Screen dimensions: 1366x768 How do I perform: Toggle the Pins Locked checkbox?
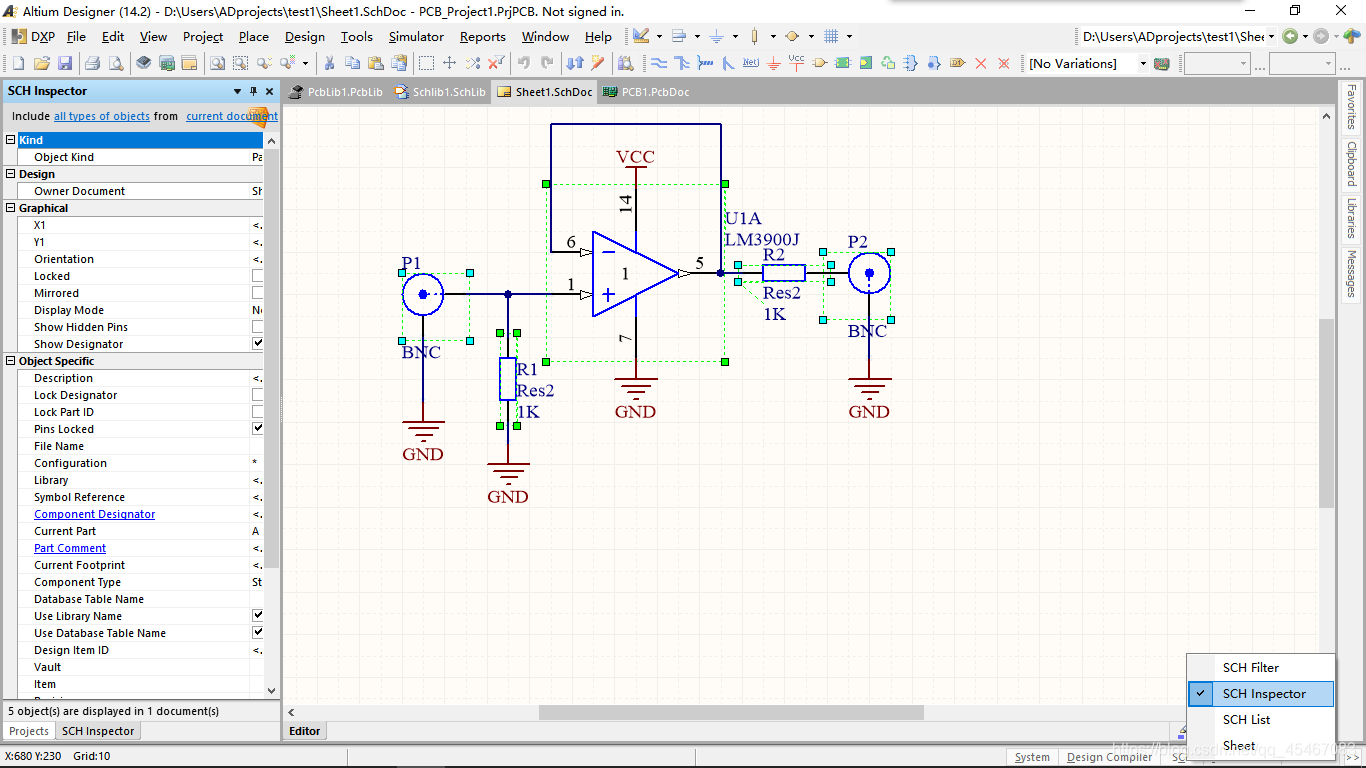(258, 429)
